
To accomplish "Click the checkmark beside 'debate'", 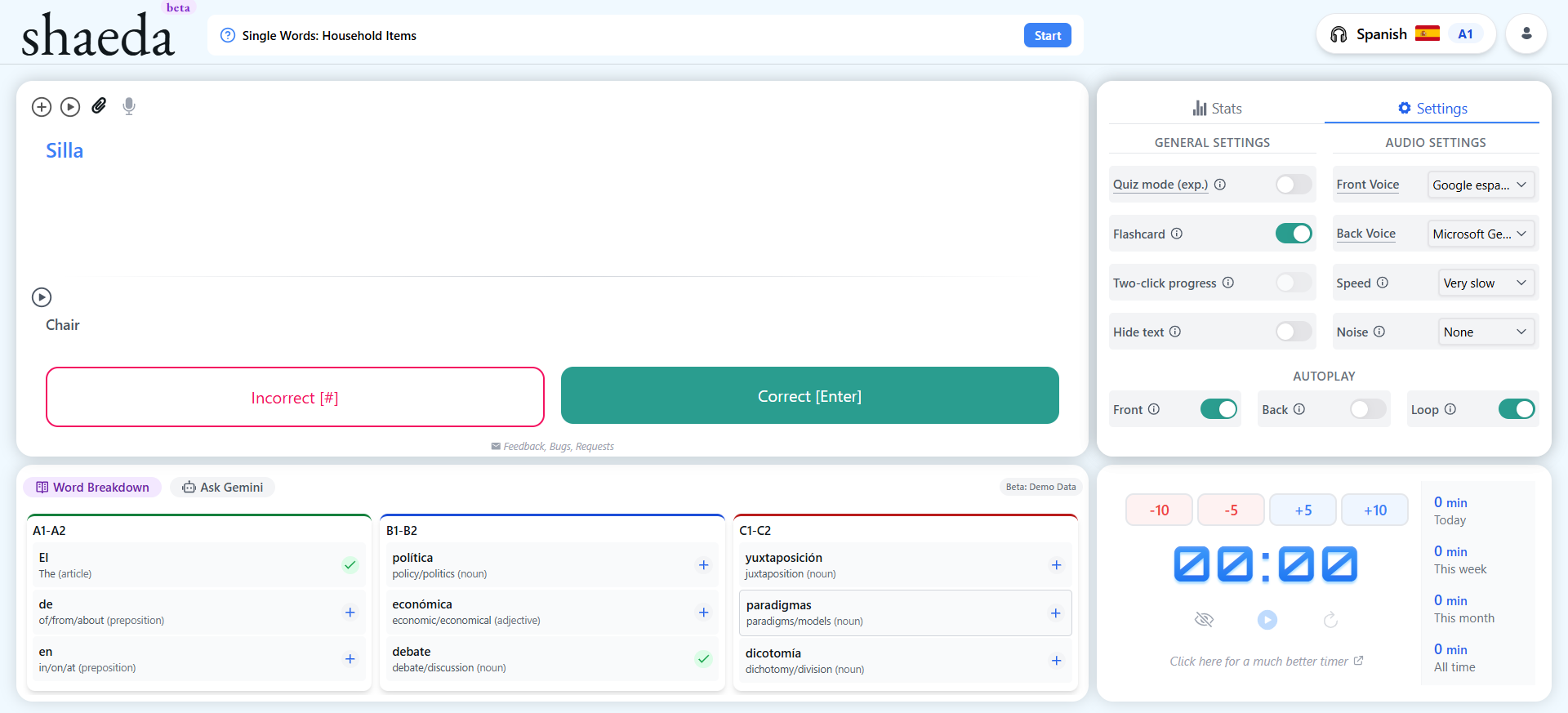I will tap(703, 659).
